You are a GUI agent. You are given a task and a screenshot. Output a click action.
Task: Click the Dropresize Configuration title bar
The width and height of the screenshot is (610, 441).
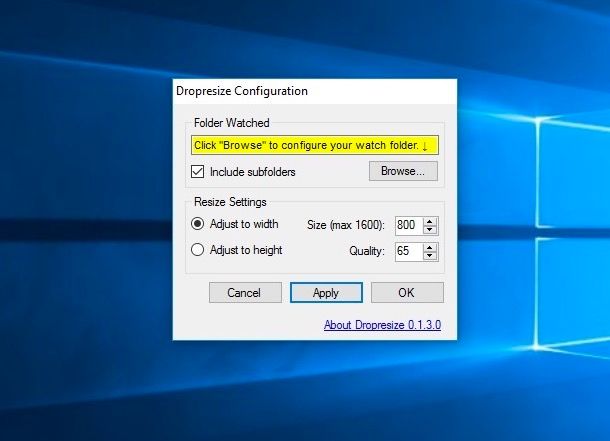click(315, 91)
